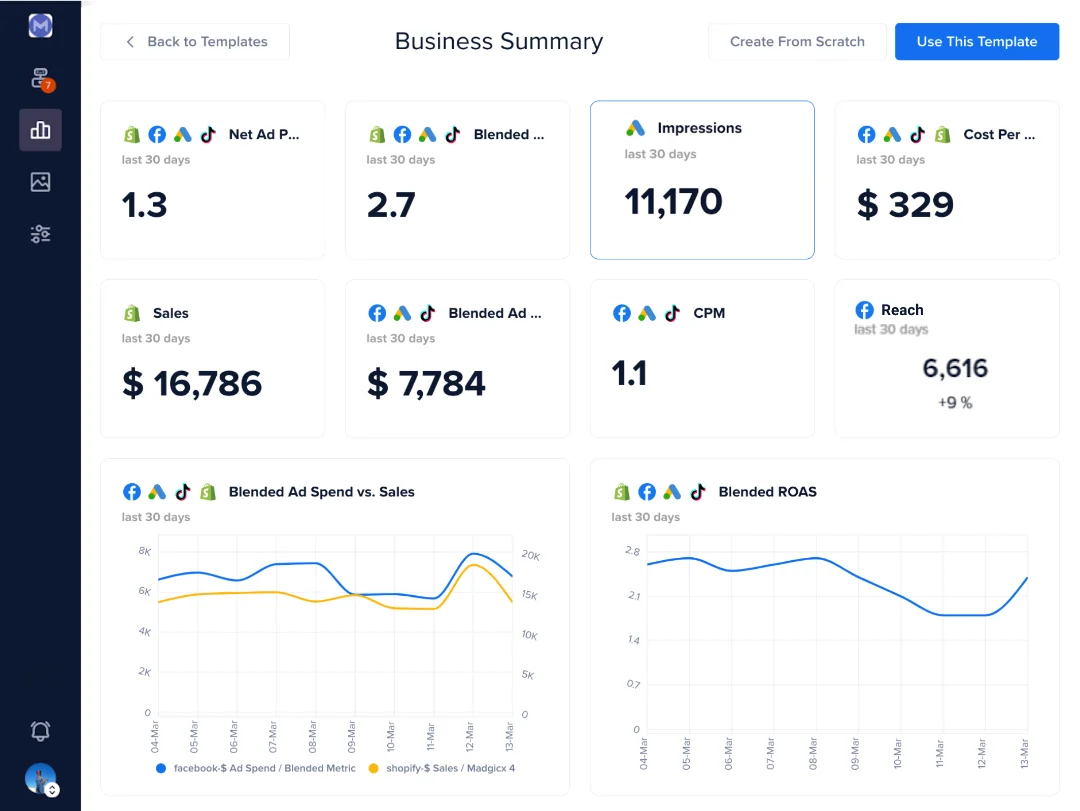This screenshot has width=1080, height=811.
Task: Toggle facebook-$ Ad Spend legend blue dot
Action: click(161, 768)
